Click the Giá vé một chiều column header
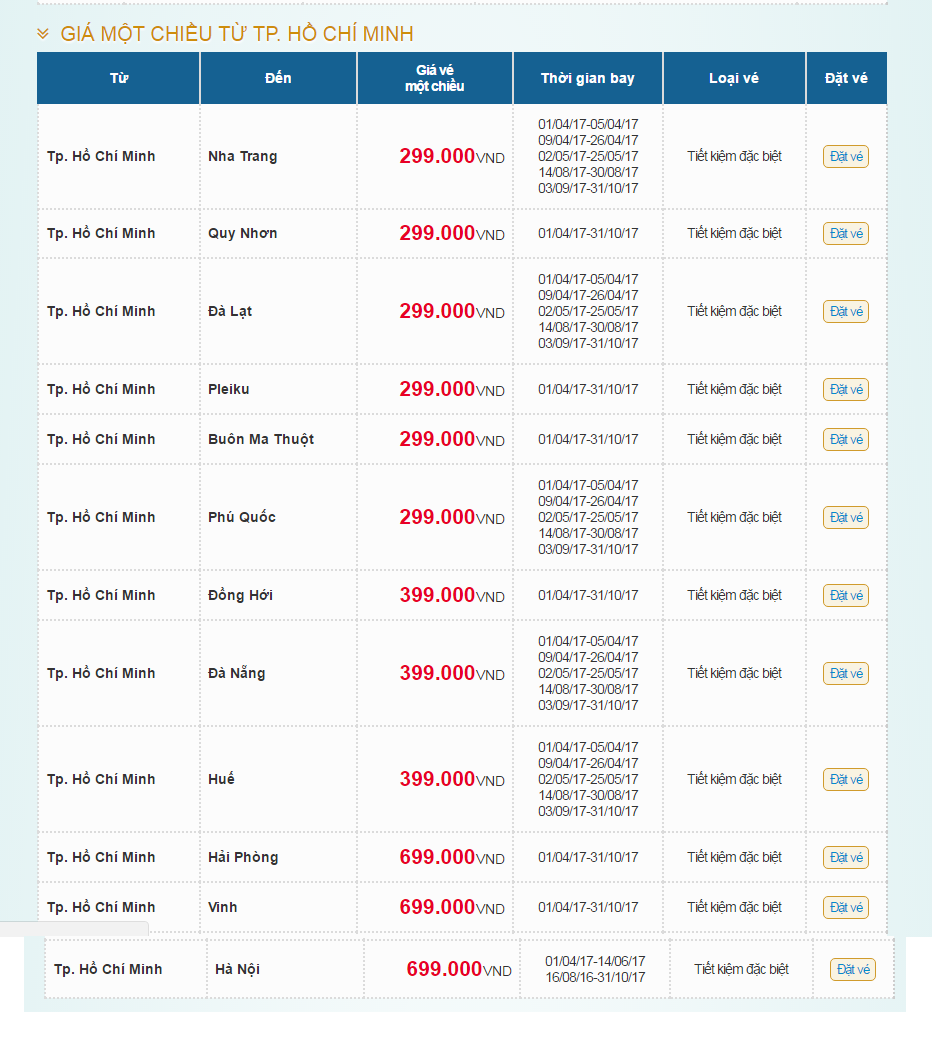 point(434,78)
